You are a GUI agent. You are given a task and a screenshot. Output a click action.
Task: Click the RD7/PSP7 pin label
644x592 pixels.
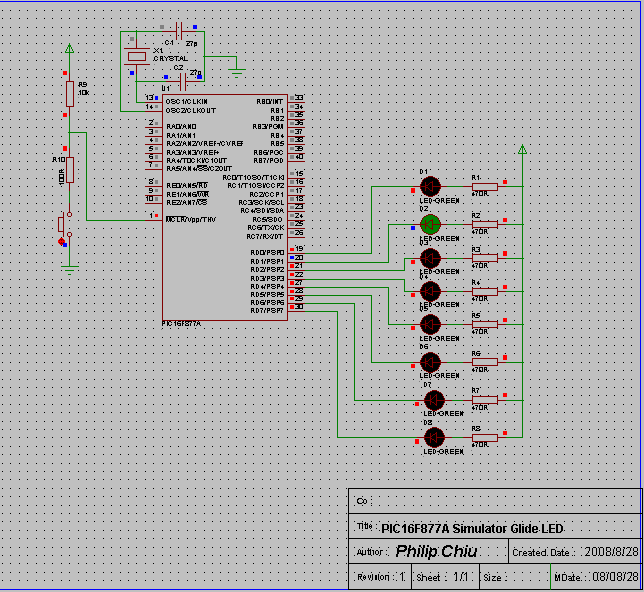267,311
